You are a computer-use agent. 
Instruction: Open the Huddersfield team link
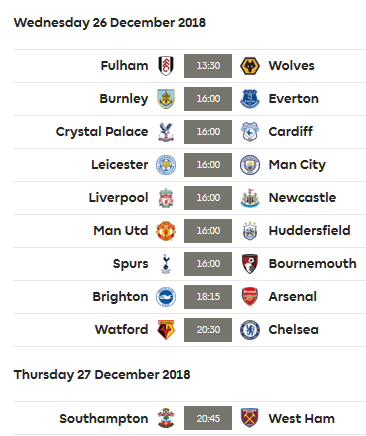tap(309, 230)
